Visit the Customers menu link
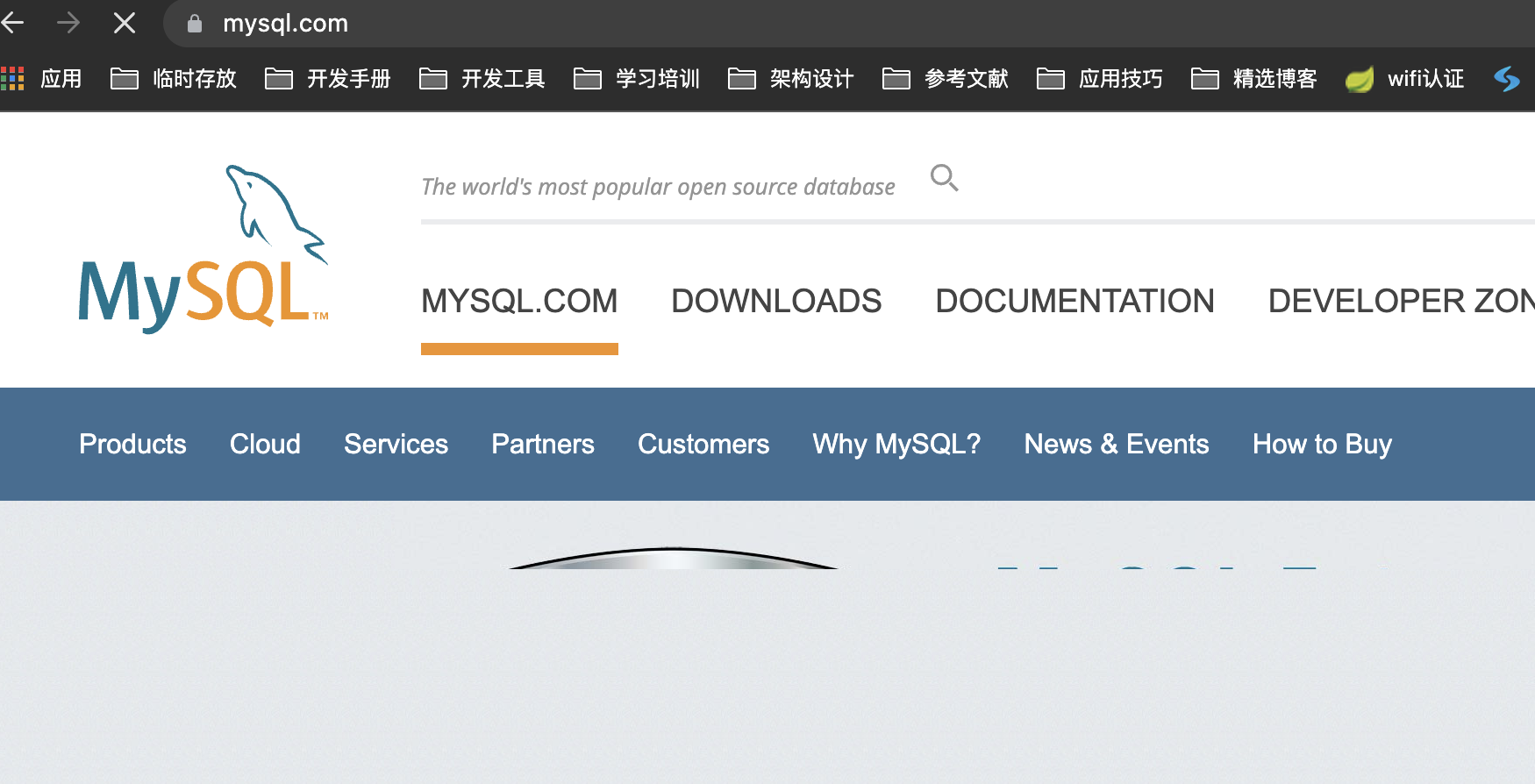Image resolution: width=1535 pixels, height=784 pixels. click(703, 444)
